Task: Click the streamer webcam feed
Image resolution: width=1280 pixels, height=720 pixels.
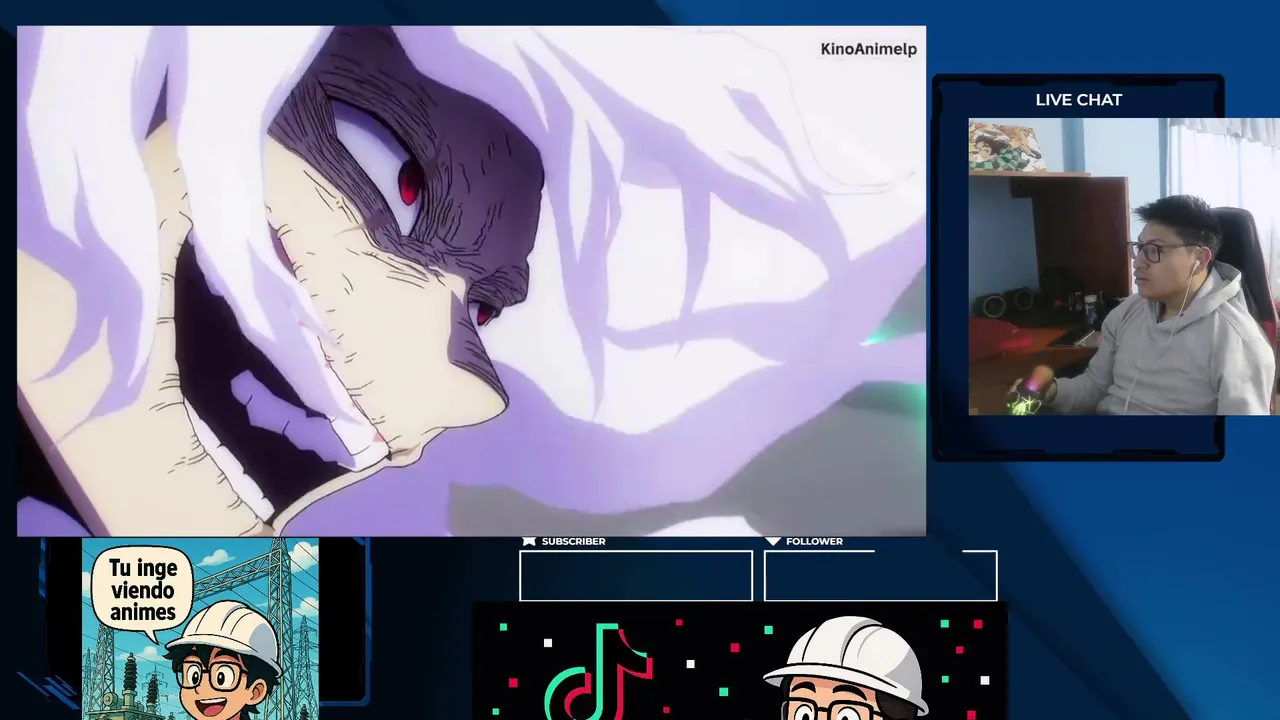Action: point(1123,267)
